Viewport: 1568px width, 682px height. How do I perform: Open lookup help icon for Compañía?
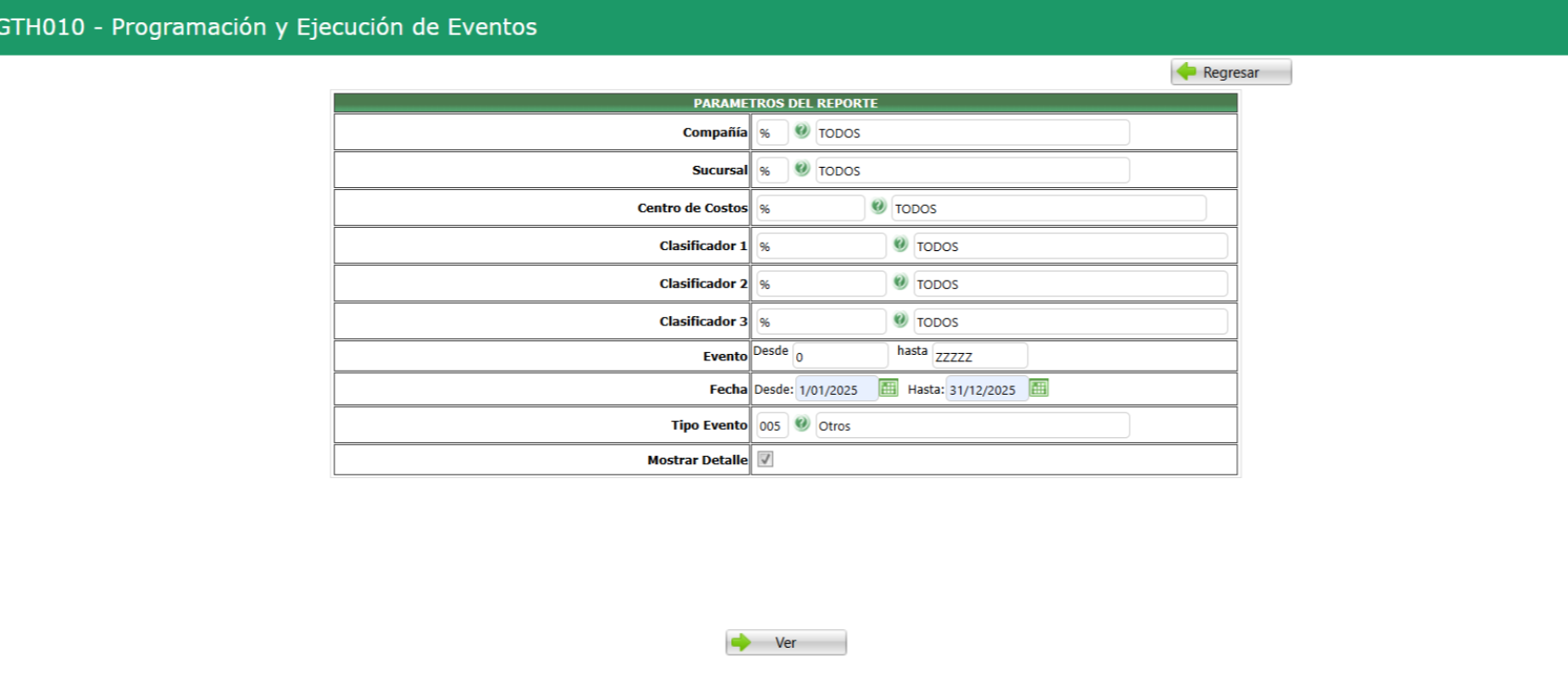tap(802, 131)
